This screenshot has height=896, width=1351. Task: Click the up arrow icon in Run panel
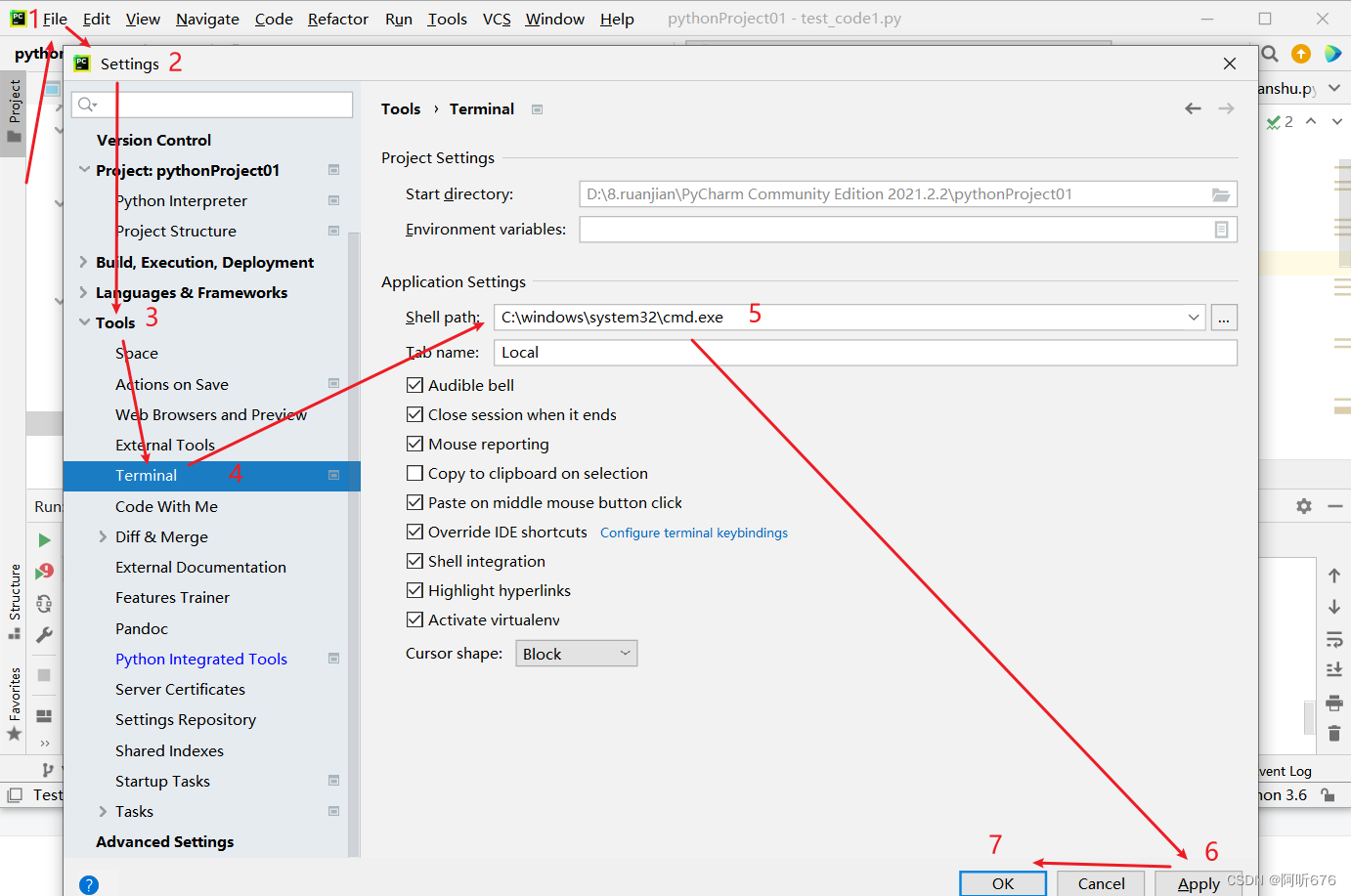[x=1334, y=576]
